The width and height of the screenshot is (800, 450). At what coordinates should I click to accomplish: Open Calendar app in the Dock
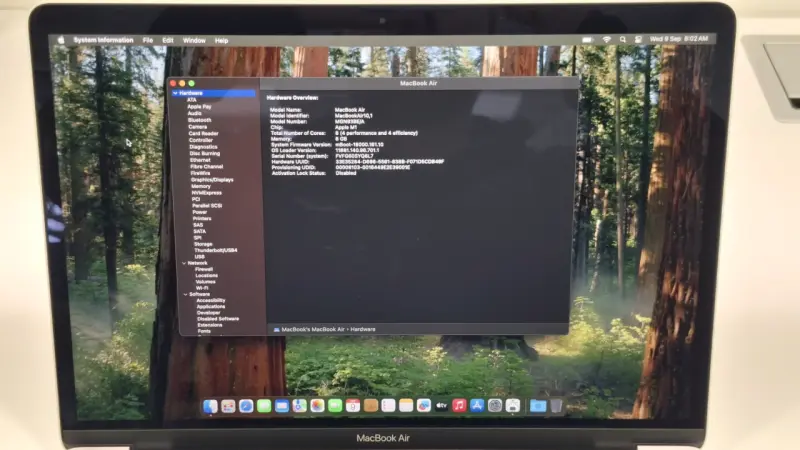pos(353,406)
